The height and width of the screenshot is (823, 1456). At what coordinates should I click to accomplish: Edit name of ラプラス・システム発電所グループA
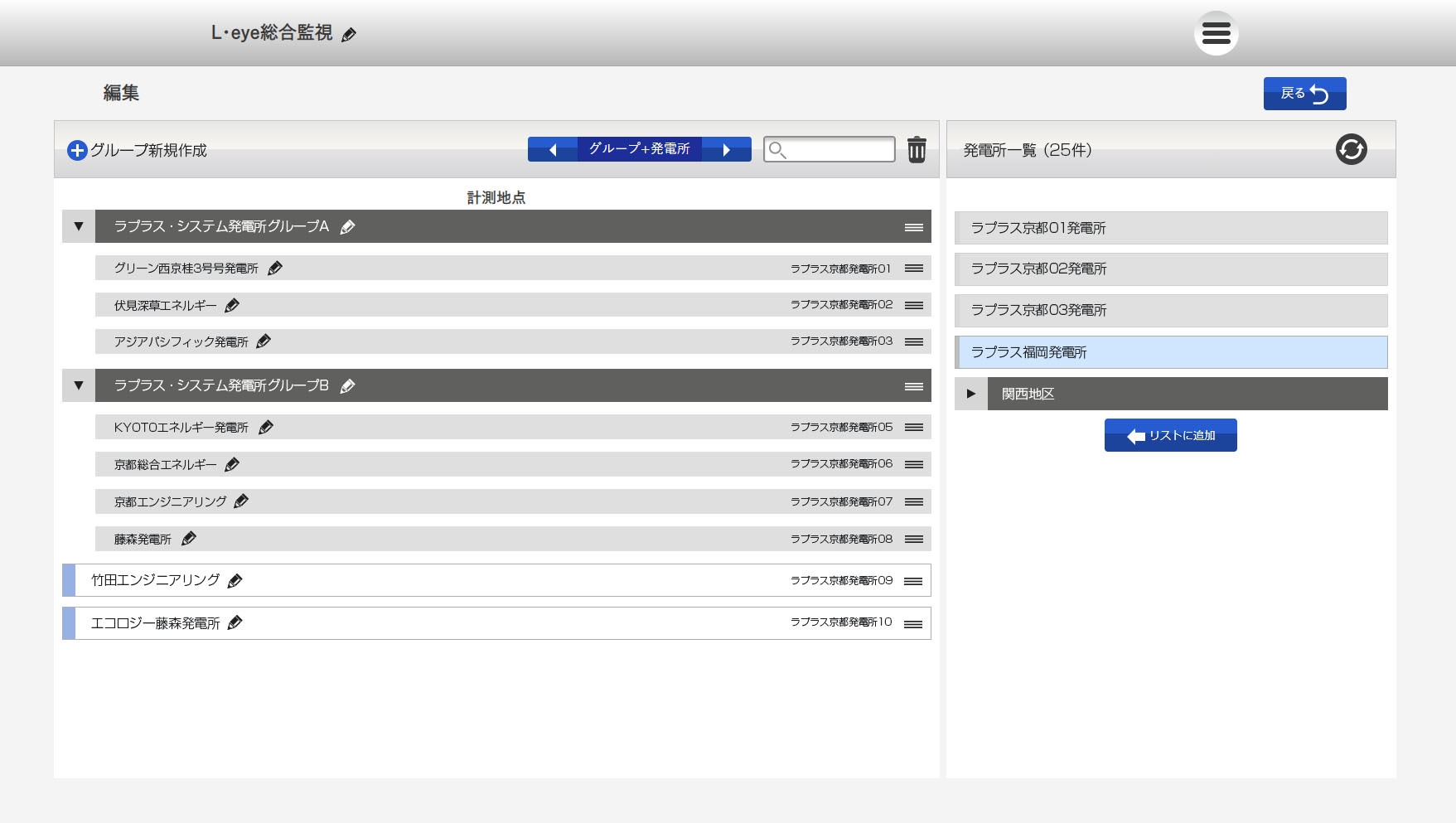click(x=348, y=227)
